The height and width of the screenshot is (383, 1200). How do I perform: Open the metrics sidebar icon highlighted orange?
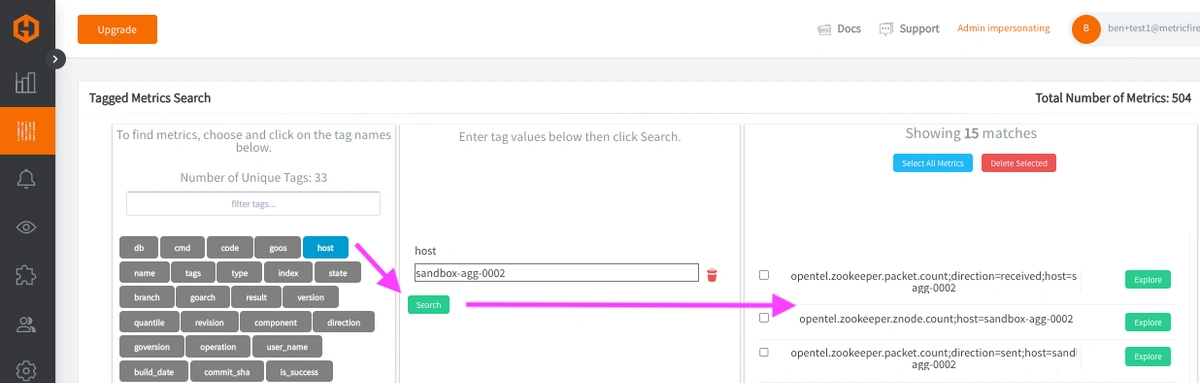point(27,130)
